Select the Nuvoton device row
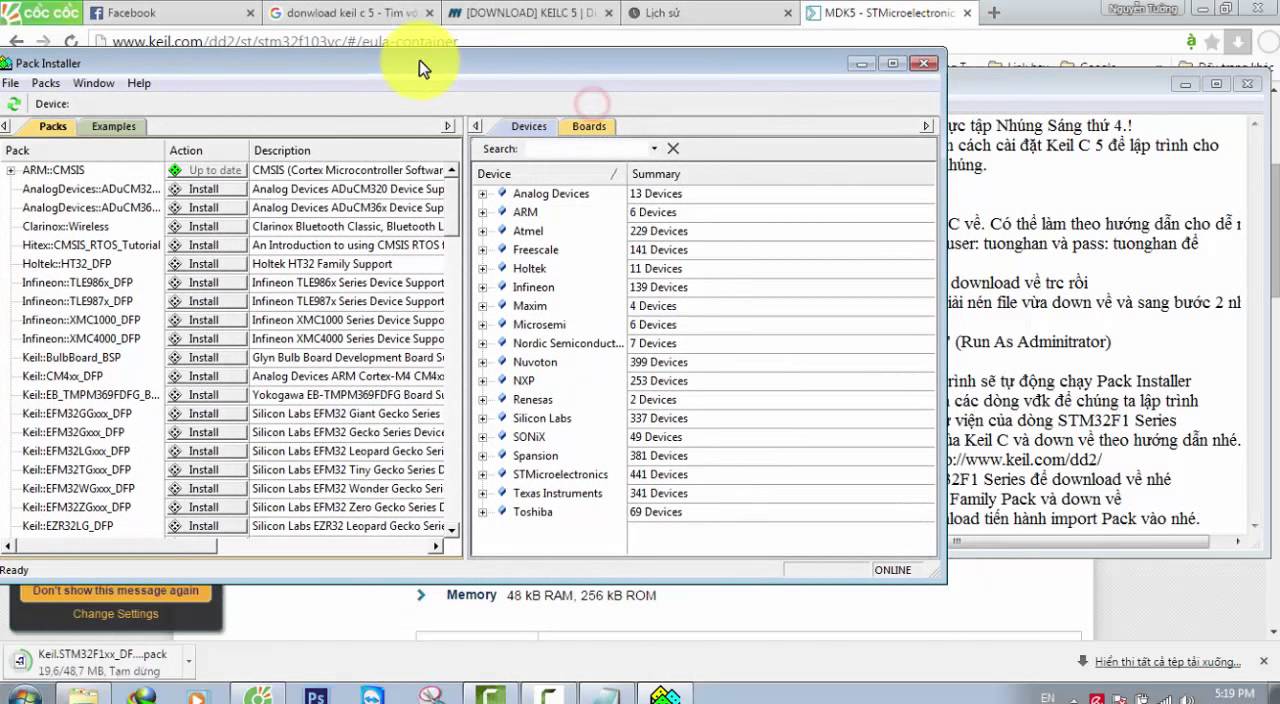The width and height of the screenshot is (1280, 704). 703,362
